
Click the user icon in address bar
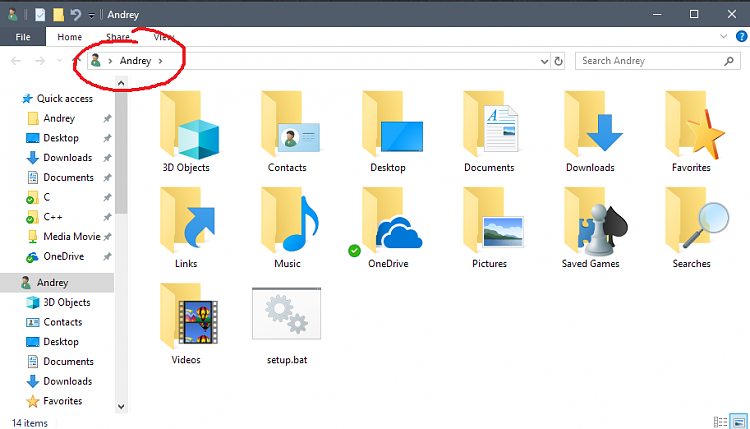(96, 61)
